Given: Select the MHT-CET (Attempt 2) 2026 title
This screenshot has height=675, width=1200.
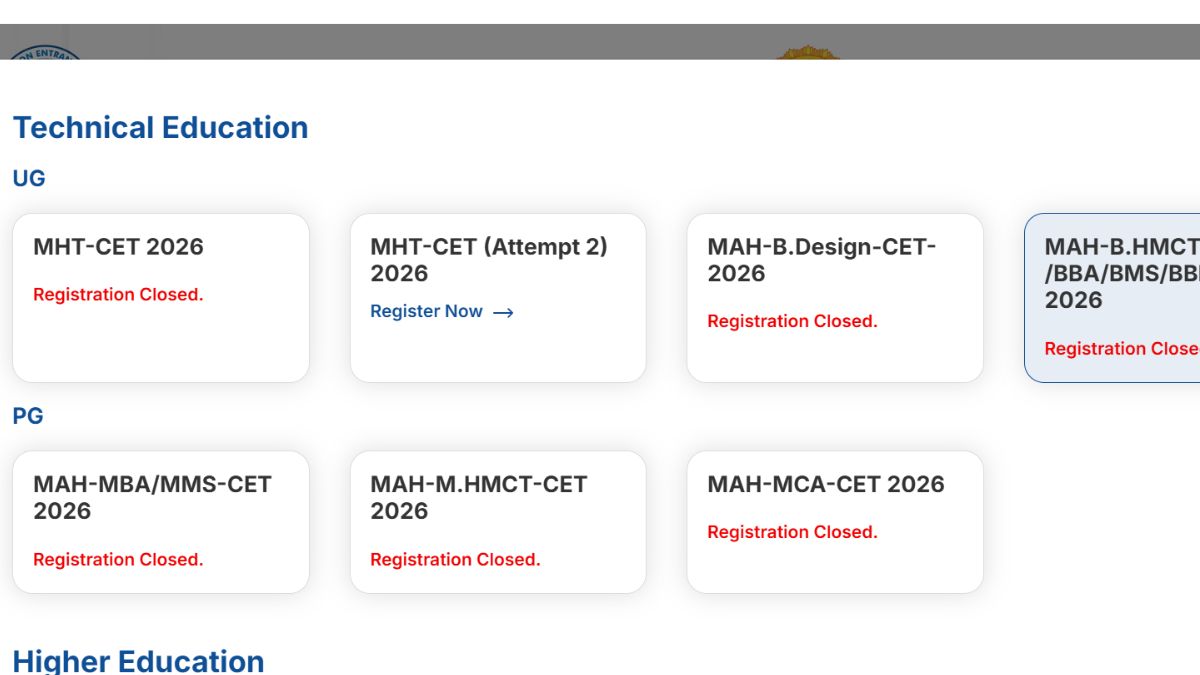Looking at the screenshot, I should 488,260.
